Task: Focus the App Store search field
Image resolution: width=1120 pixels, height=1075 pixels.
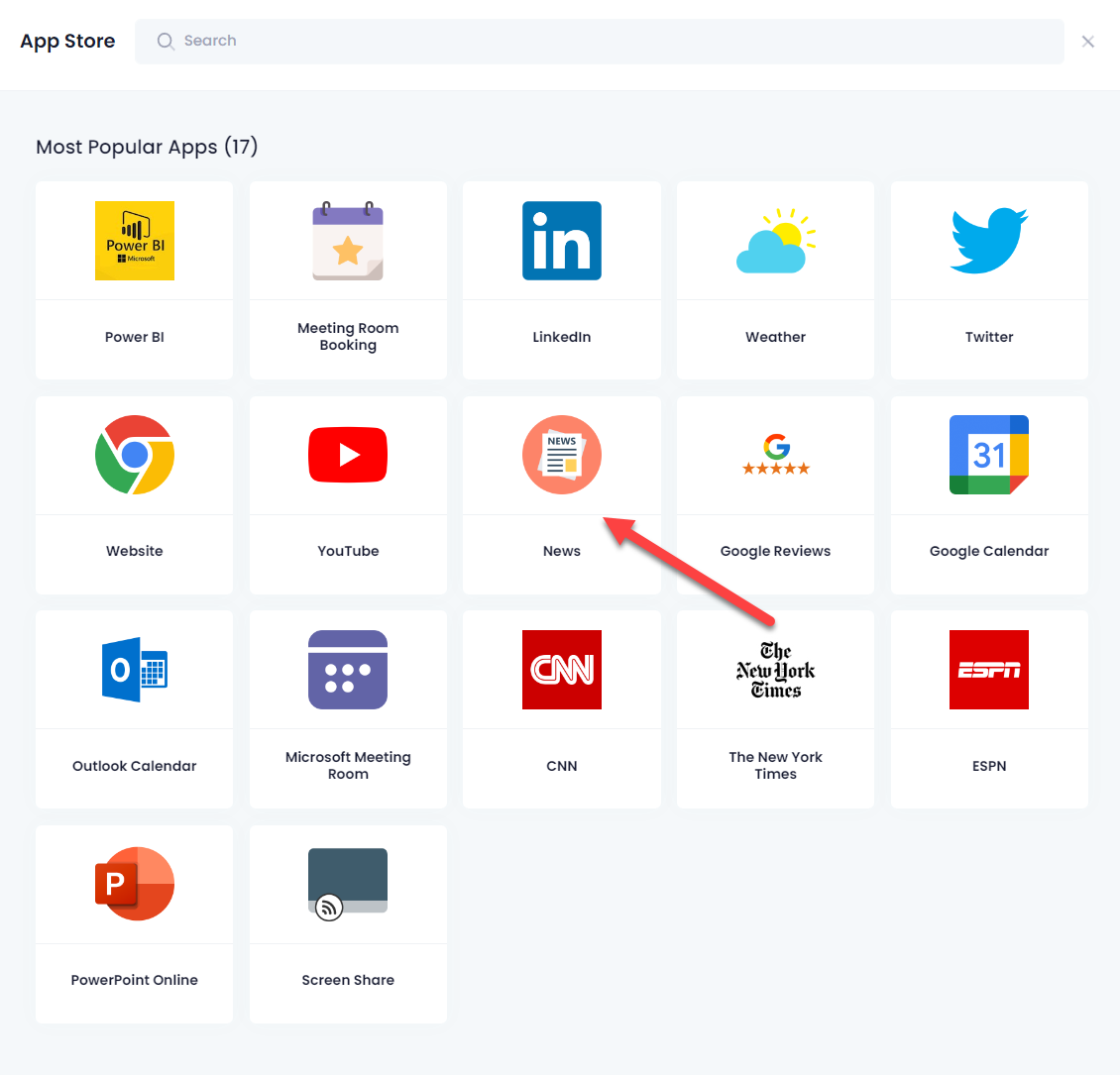Action: point(600,42)
